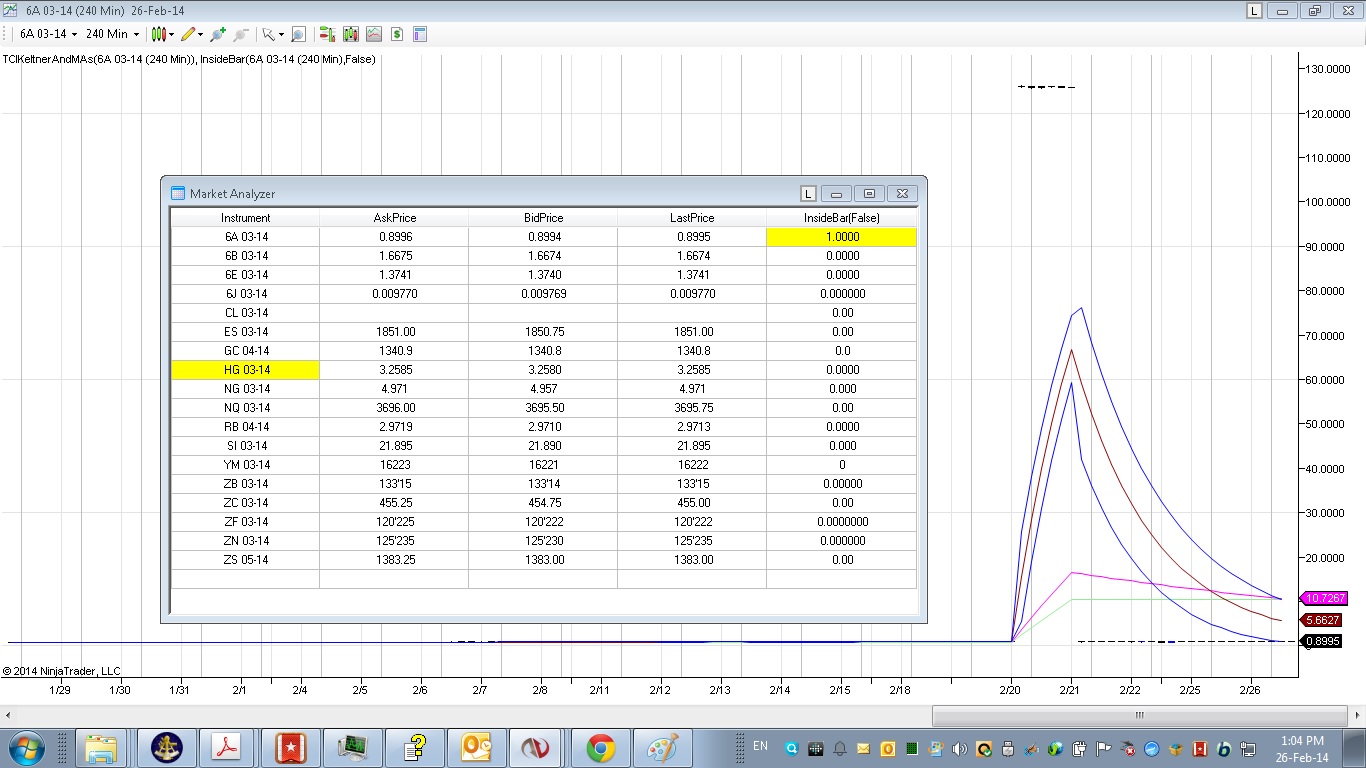
Task: Expand the 240 Min interval dropdown
Action: tap(136, 34)
